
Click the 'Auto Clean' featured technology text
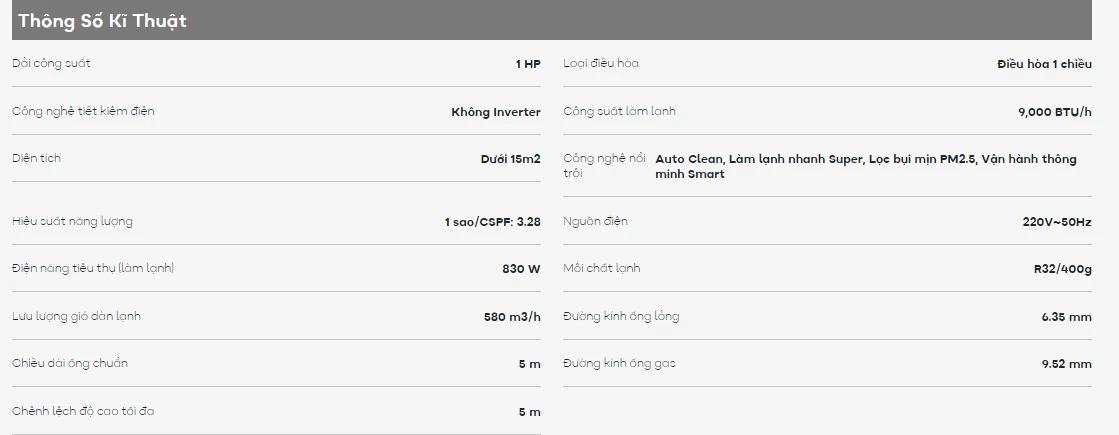tap(688, 159)
